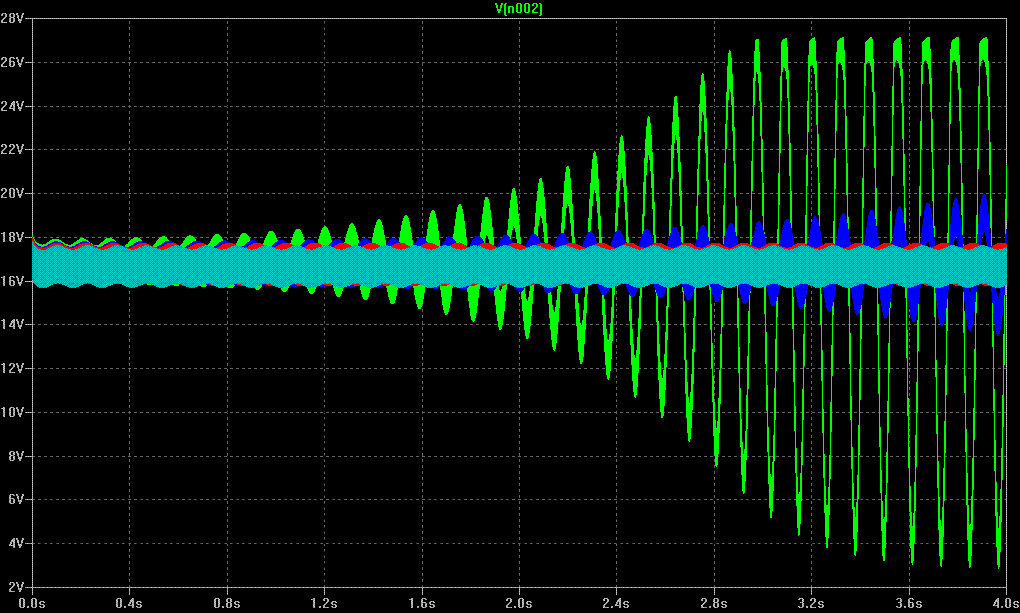
Task: Click the 14V vertical axis label
Action: pos(12,324)
